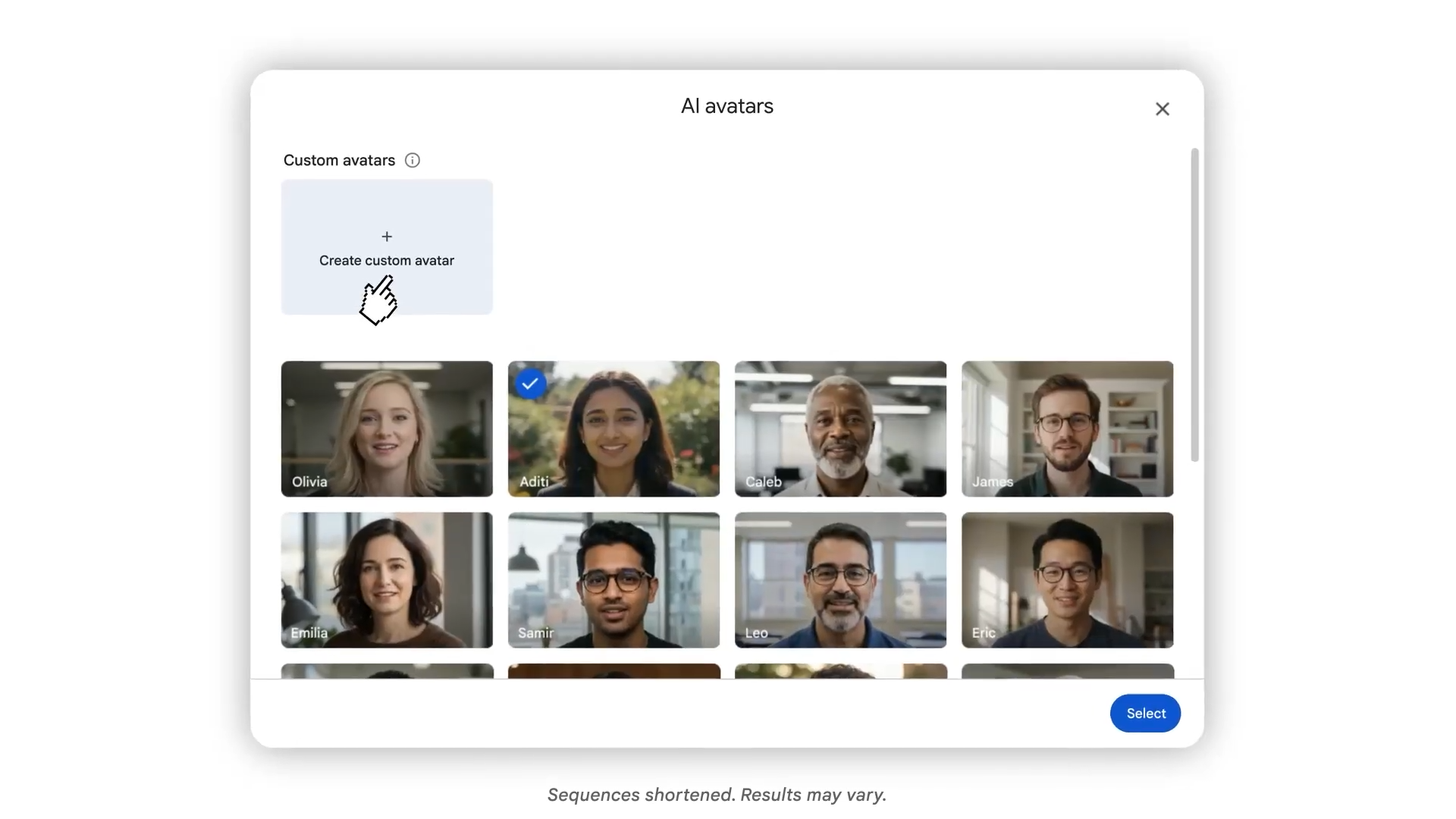The width and height of the screenshot is (1456, 819).
Task: Pick the Eric avatar
Action: (1067, 580)
